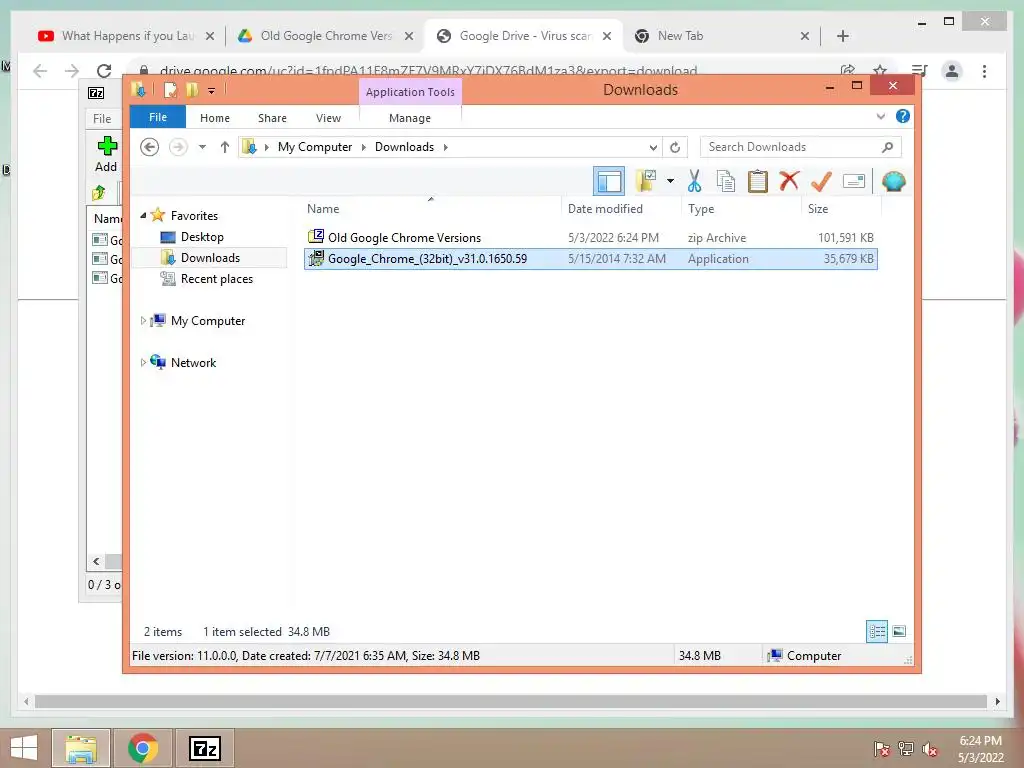
Task: Click the Forward arrow in Downloads window
Action: 178,147
